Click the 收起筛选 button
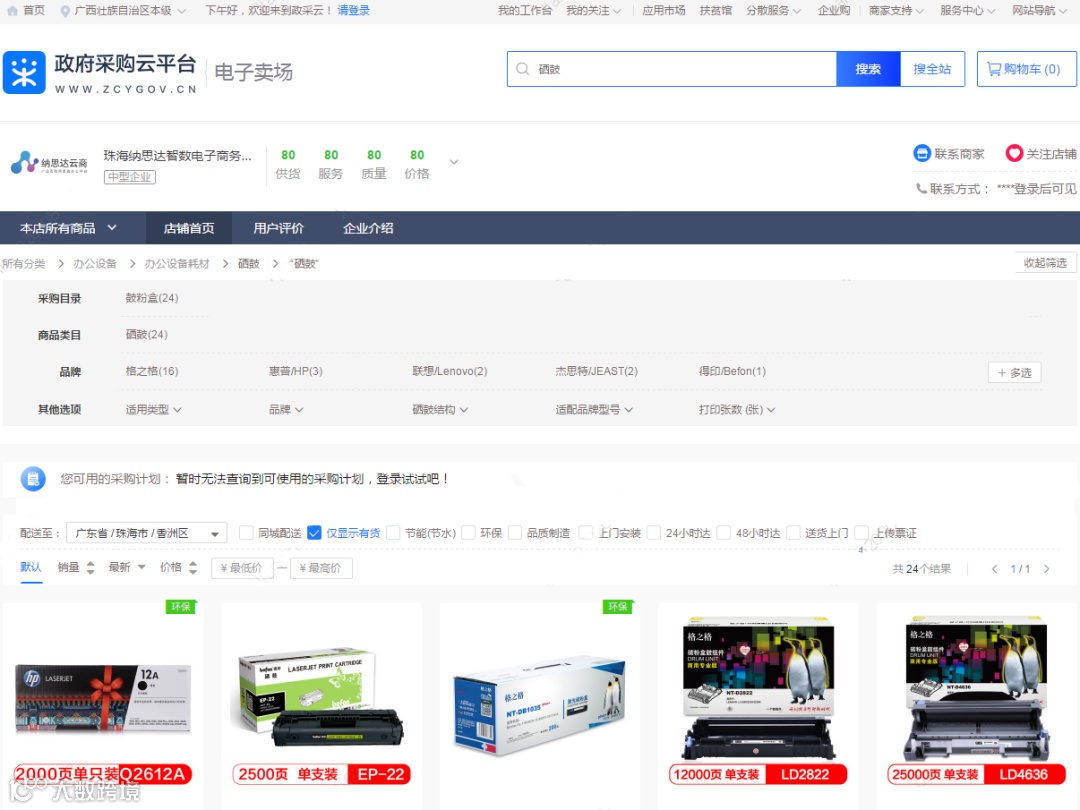The image size is (1080, 810). (x=1045, y=263)
